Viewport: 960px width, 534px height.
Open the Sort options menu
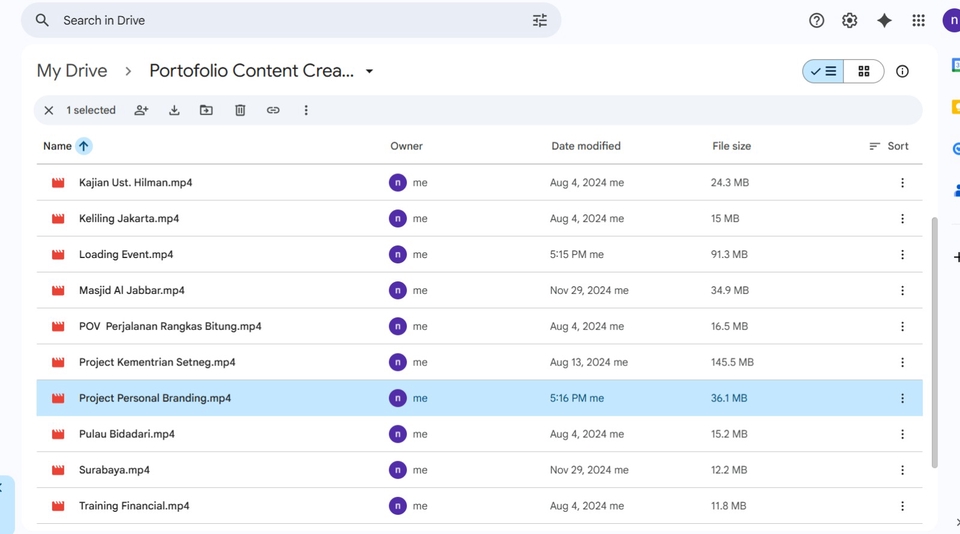888,146
